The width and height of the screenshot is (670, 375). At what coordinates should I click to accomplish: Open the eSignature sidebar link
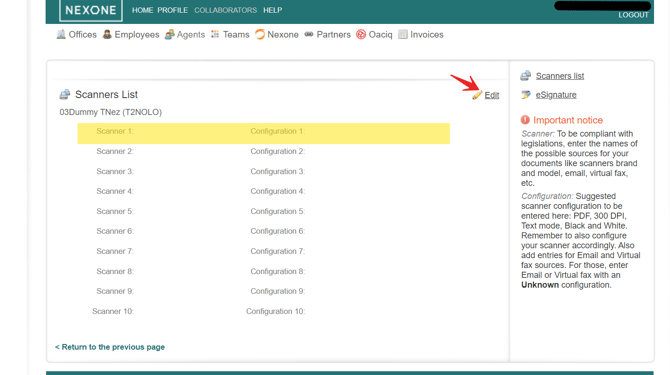coord(556,95)
